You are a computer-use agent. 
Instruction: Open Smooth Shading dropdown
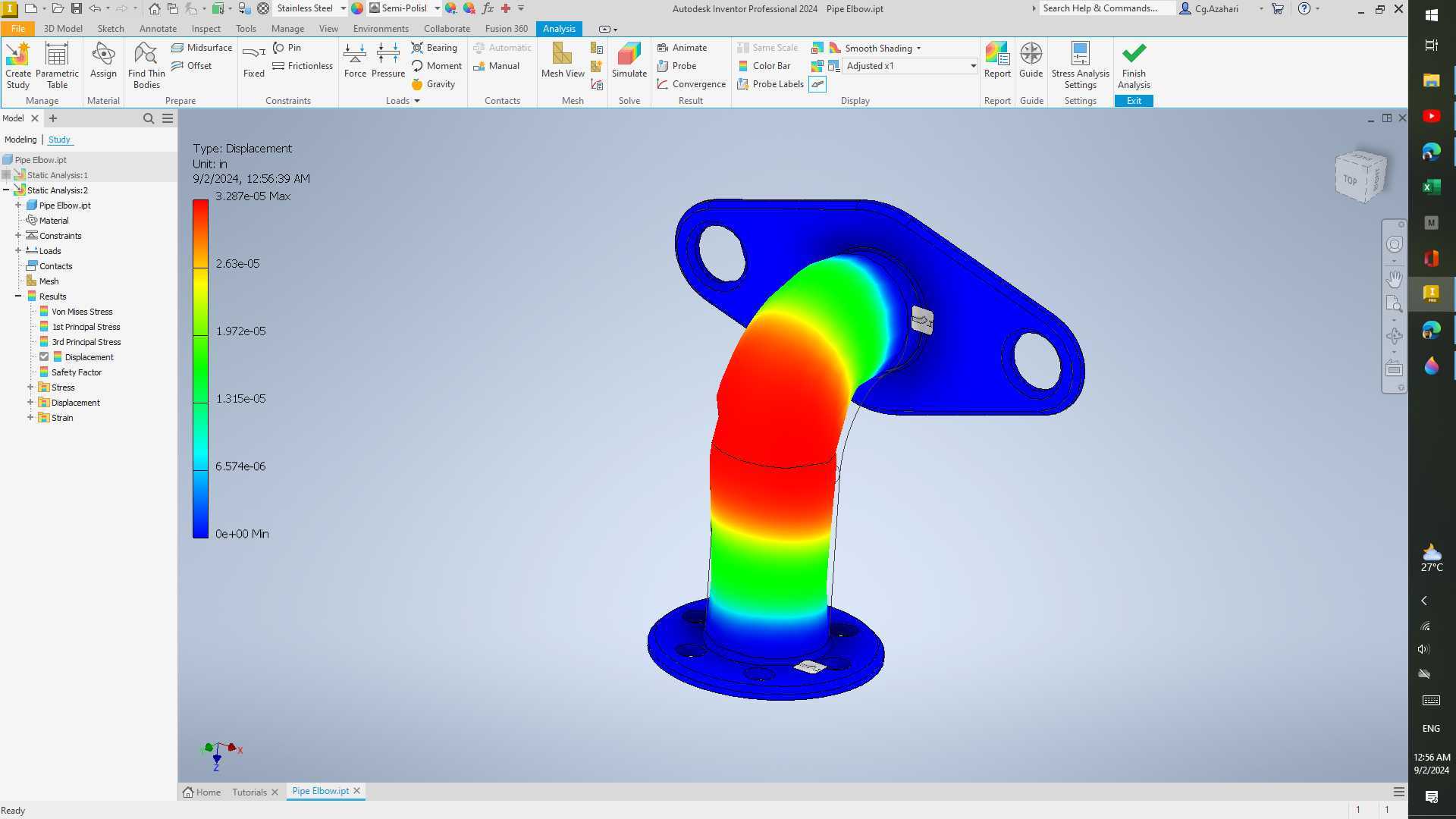[918, 48]
